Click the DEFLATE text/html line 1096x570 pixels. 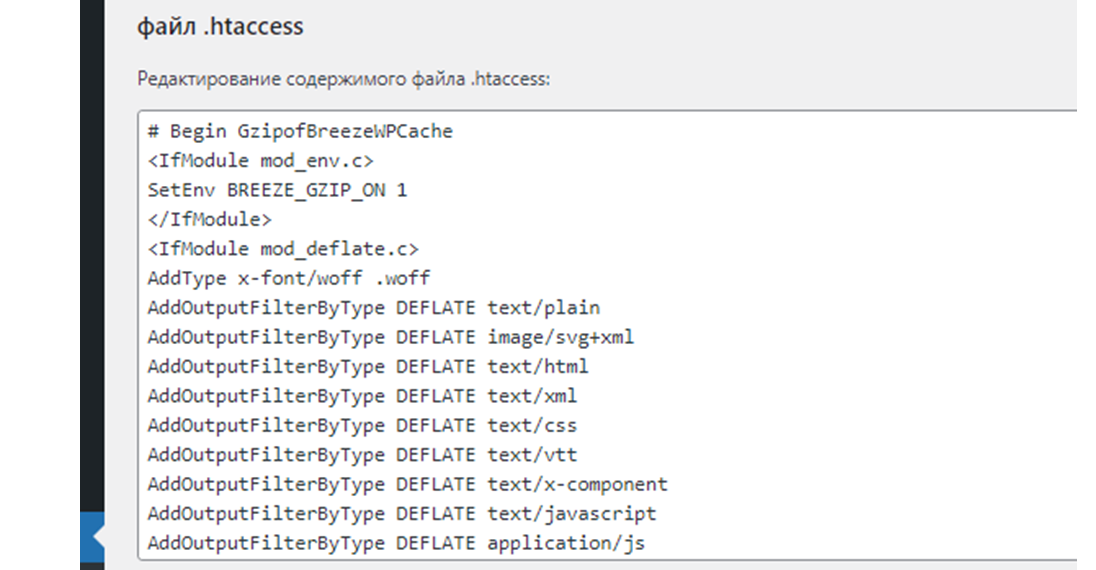[368, 366]
